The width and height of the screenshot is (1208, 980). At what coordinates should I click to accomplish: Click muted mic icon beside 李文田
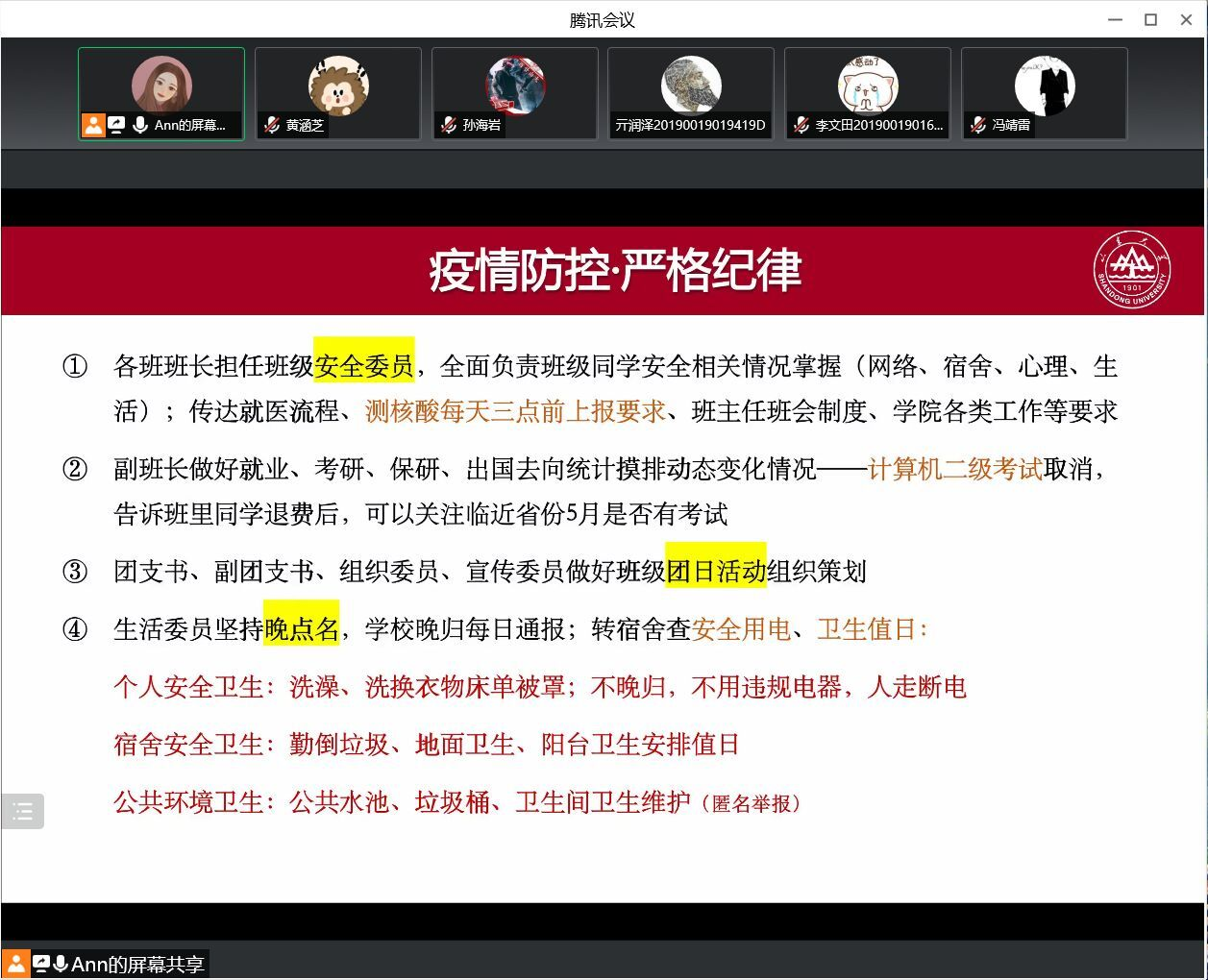point(801,125)
